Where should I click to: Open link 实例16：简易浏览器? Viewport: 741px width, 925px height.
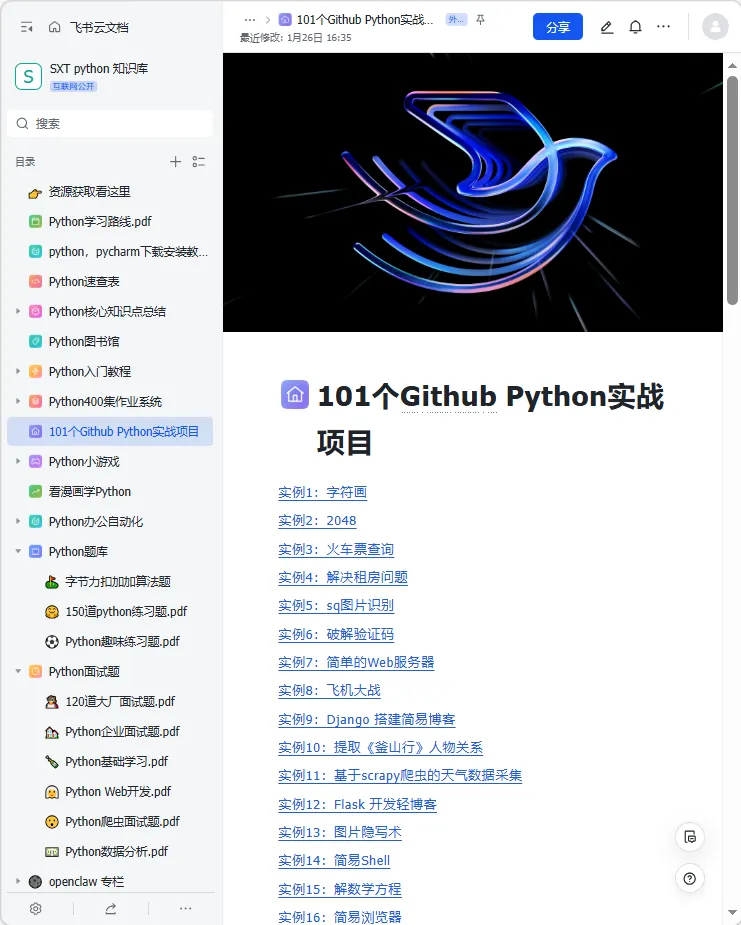coord(340,917)
